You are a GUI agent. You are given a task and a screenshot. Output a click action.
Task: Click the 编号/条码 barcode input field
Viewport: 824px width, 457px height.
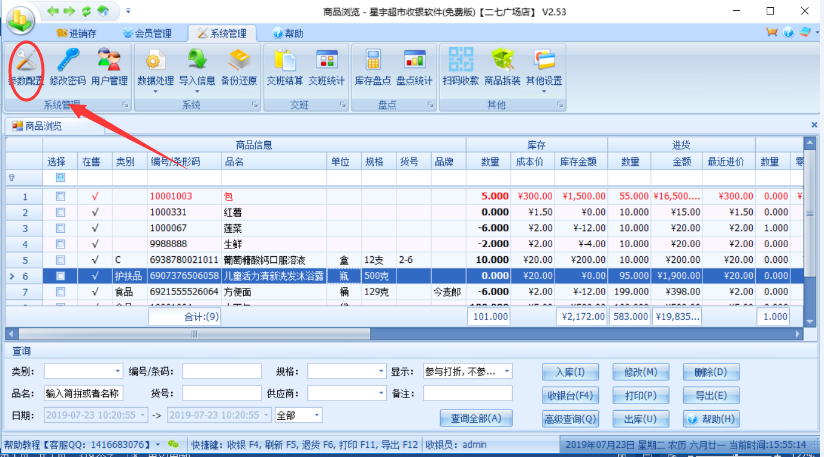(222, 371)
